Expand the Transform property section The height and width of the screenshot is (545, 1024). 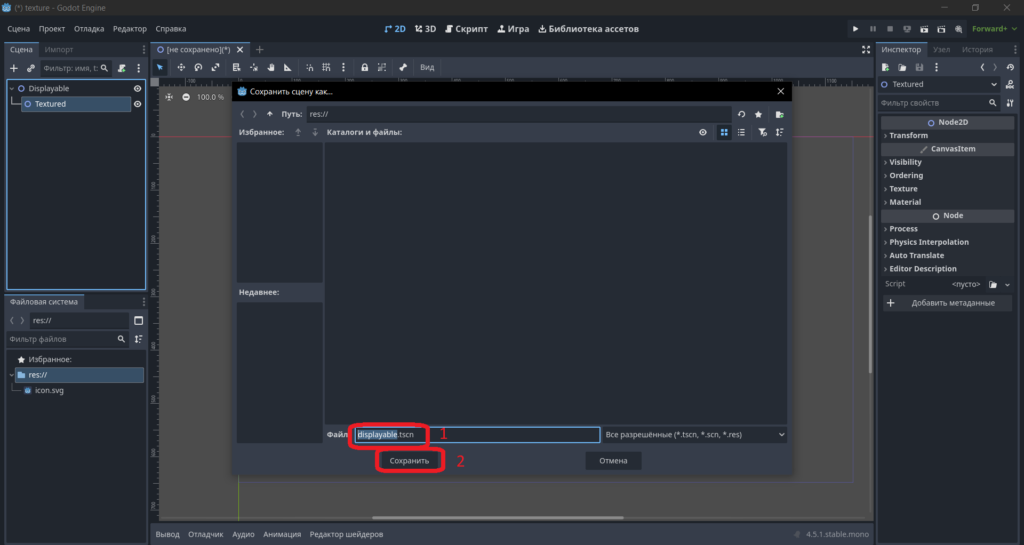pos(908,136)
